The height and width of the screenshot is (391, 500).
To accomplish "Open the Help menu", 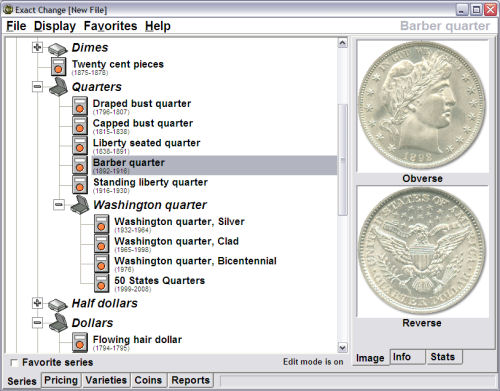I will coord(158,26).
